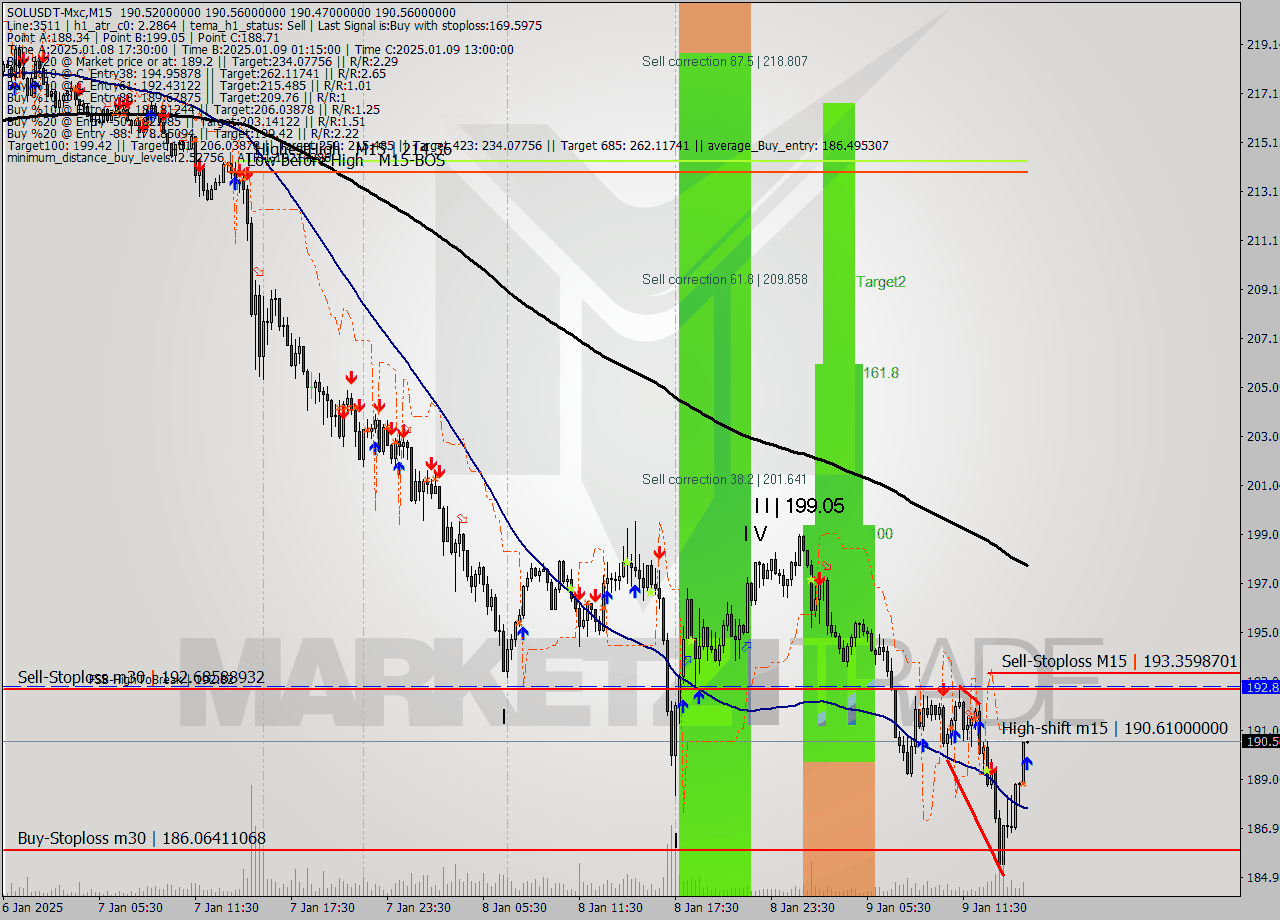
Task: Click the M15-BOS label
Action: tap(411, 161)
